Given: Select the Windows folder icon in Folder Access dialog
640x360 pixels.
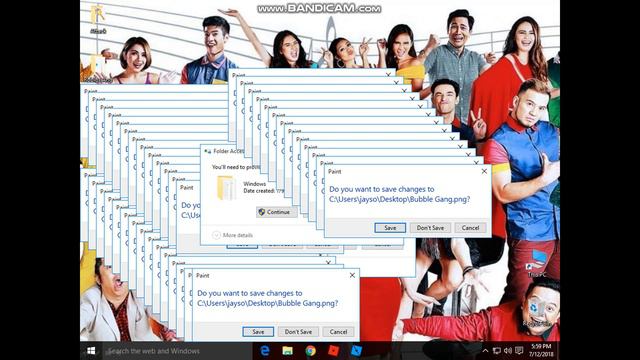Looking at the screenshot, I should pos(226,188).
